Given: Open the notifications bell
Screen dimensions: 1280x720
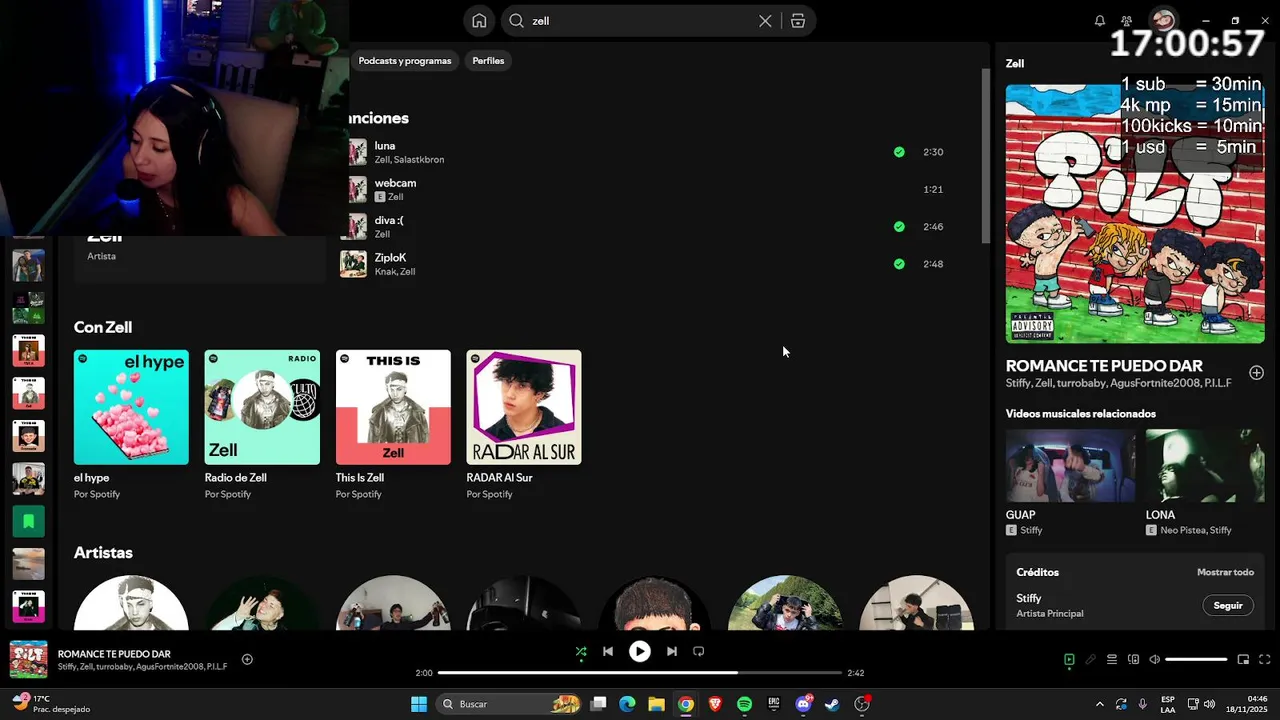Looking at the screenshot, I should (x=1100, y=21).
